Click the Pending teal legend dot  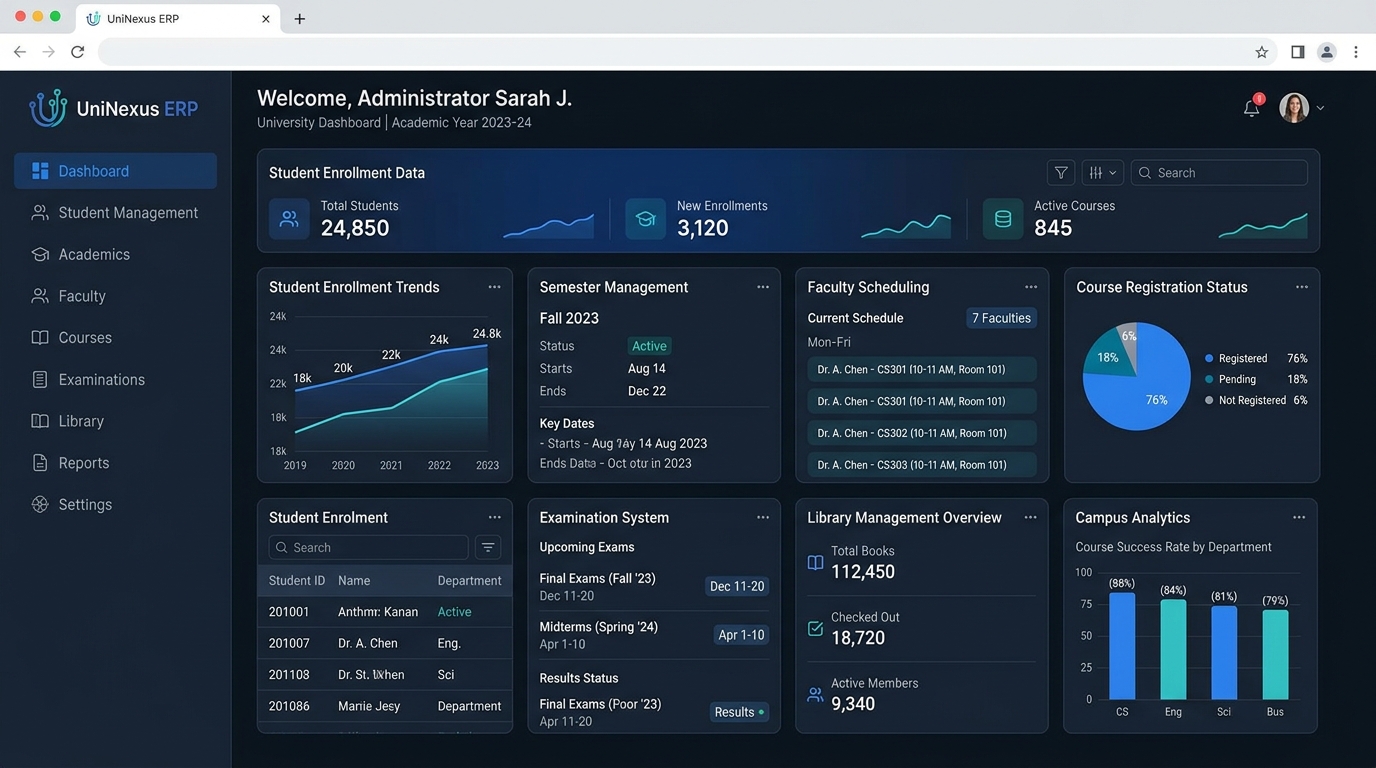point(1209,379)
